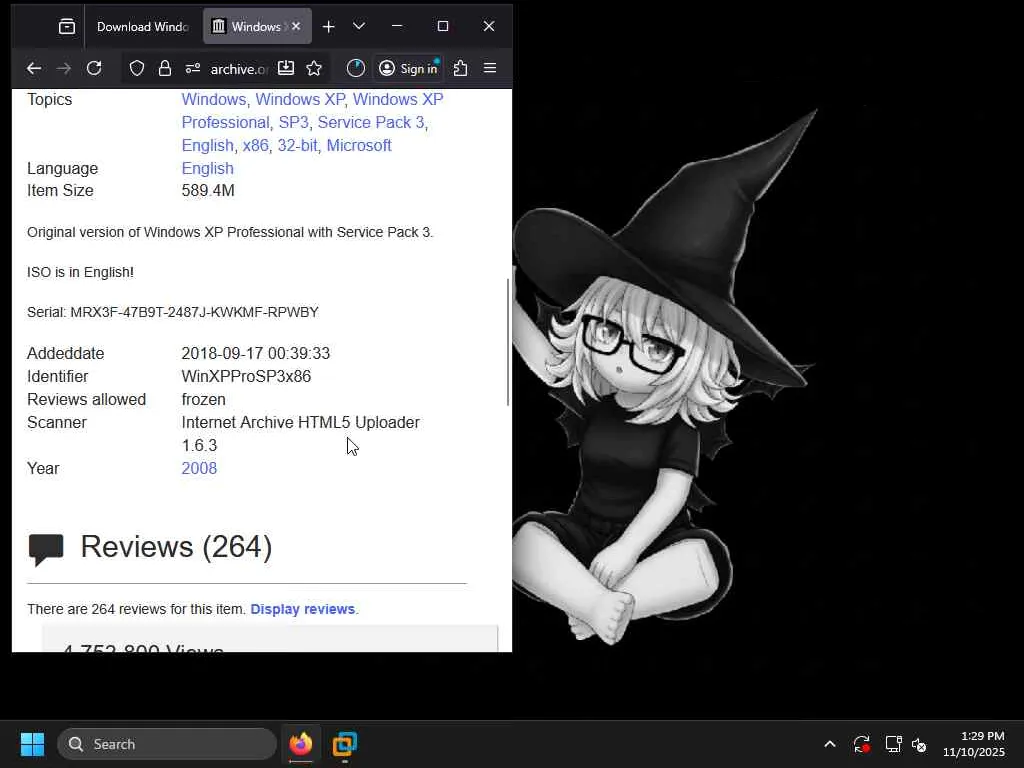Click the taskbar Search box
The width and height of the screenshot is (1024, 768).
coord(167,744)
